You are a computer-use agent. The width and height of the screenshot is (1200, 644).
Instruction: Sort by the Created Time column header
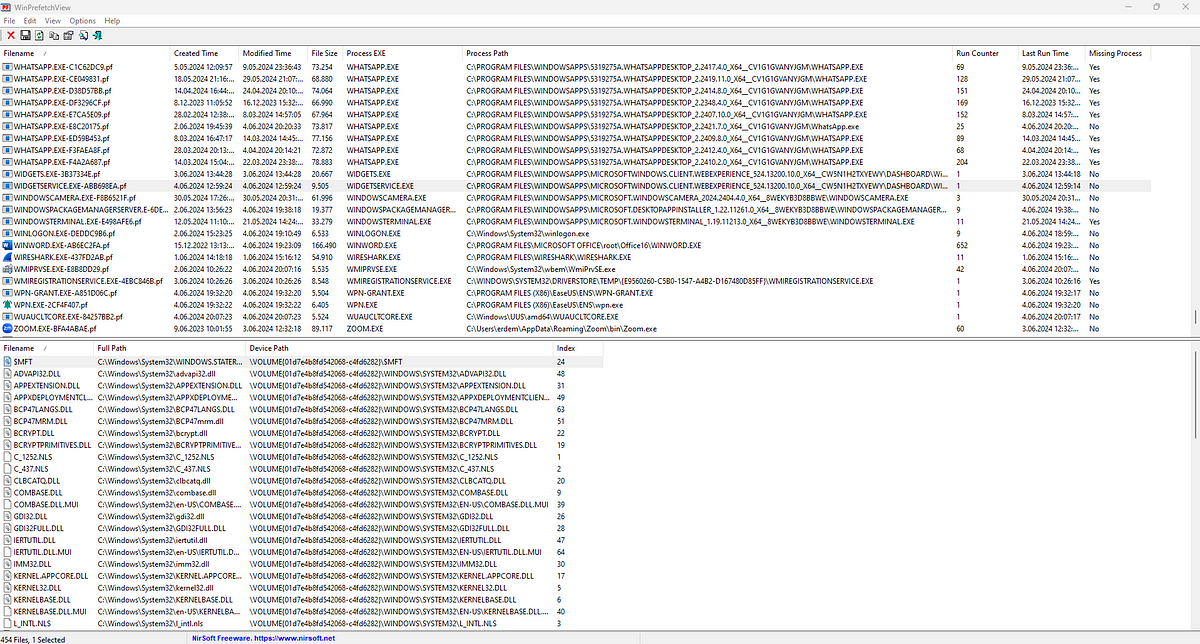(204, 52)
